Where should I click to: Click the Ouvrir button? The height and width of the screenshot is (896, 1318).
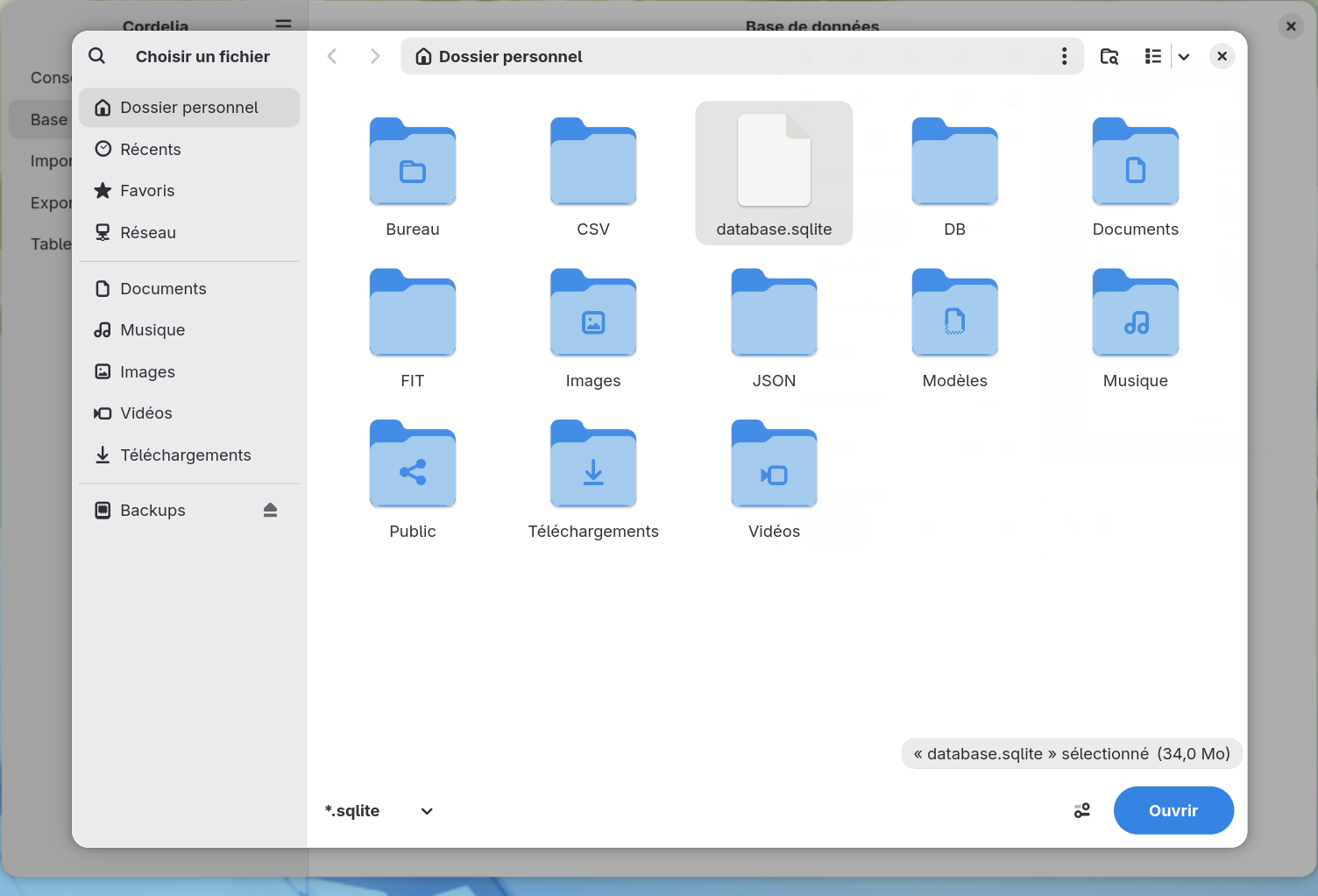[1173, 810]
